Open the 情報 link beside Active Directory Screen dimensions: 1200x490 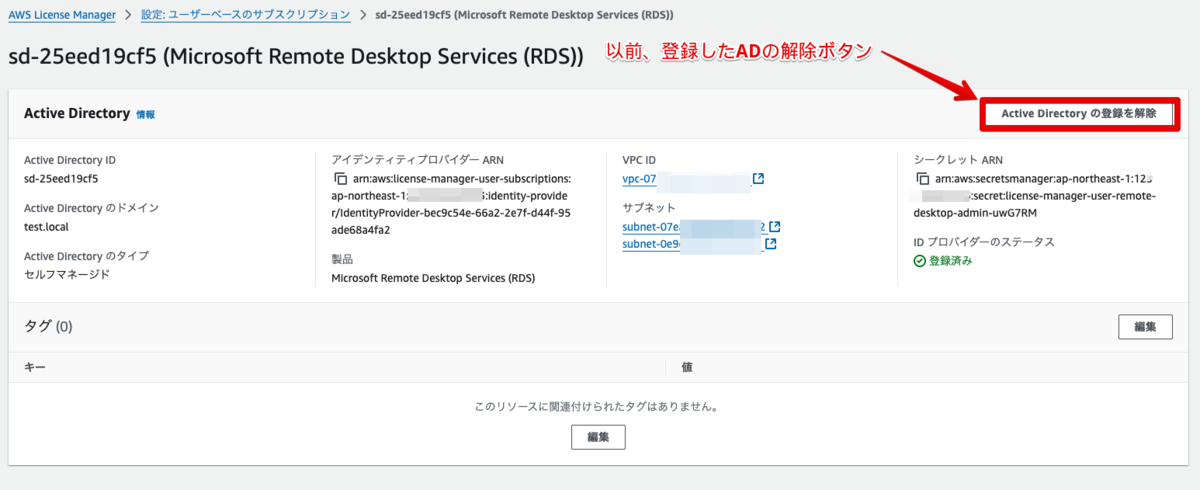146,115
